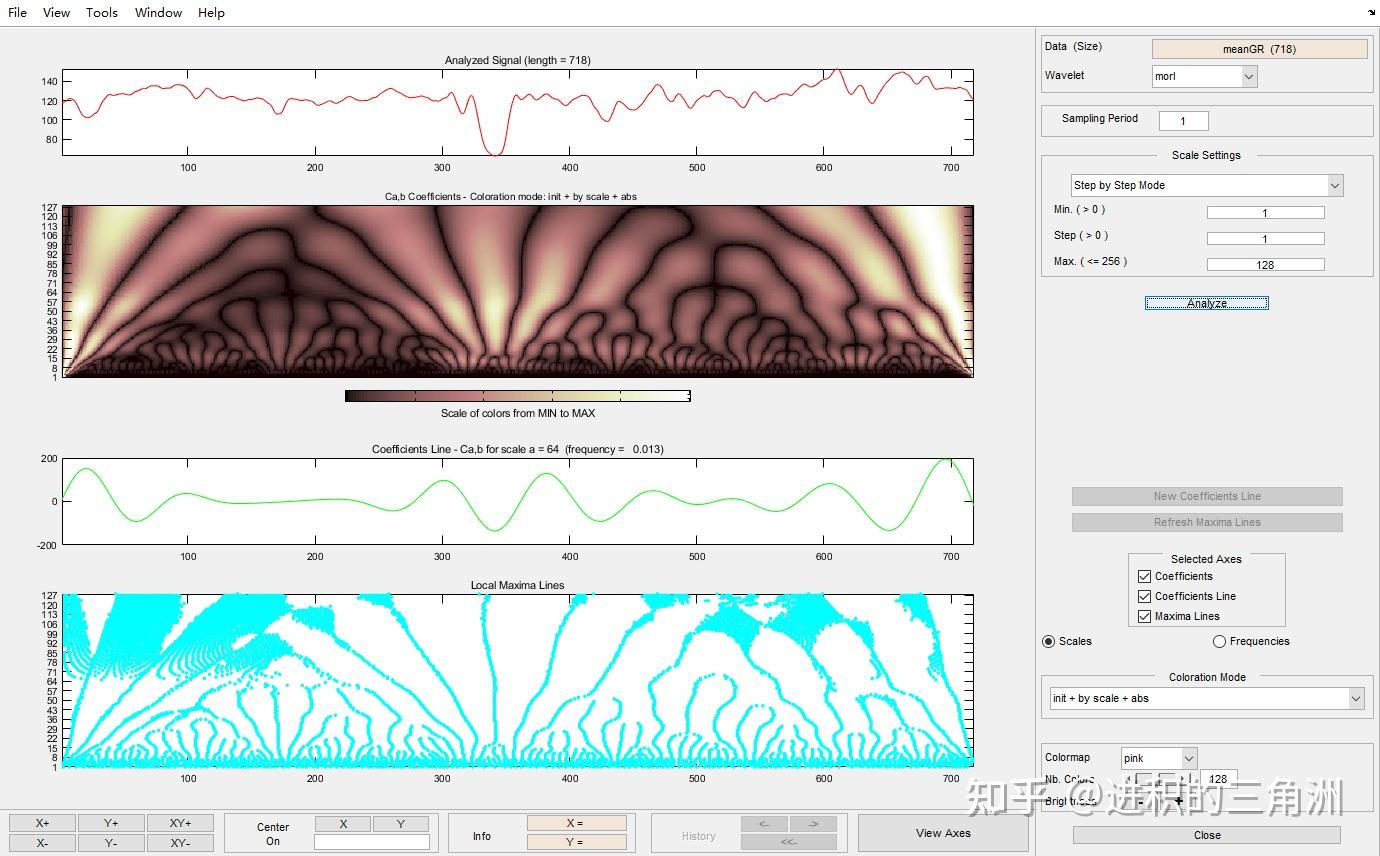The height and width of the screenshot is (856, 1380).
Task: Zoom out vertically with Y-
Action: pos(111,843)
